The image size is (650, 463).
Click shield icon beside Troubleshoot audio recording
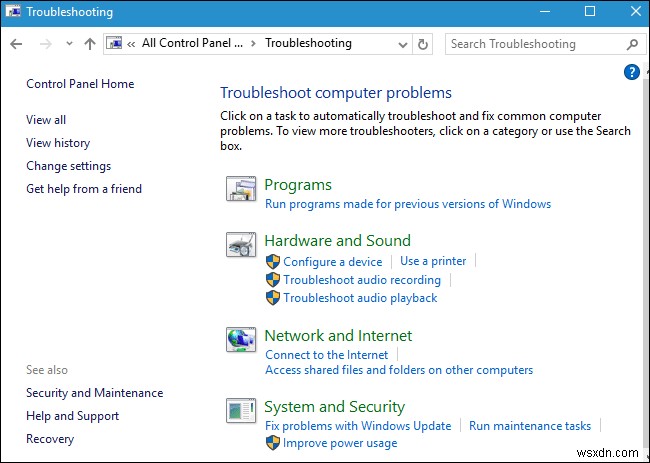pyautogui.click(x=273, y=280)
